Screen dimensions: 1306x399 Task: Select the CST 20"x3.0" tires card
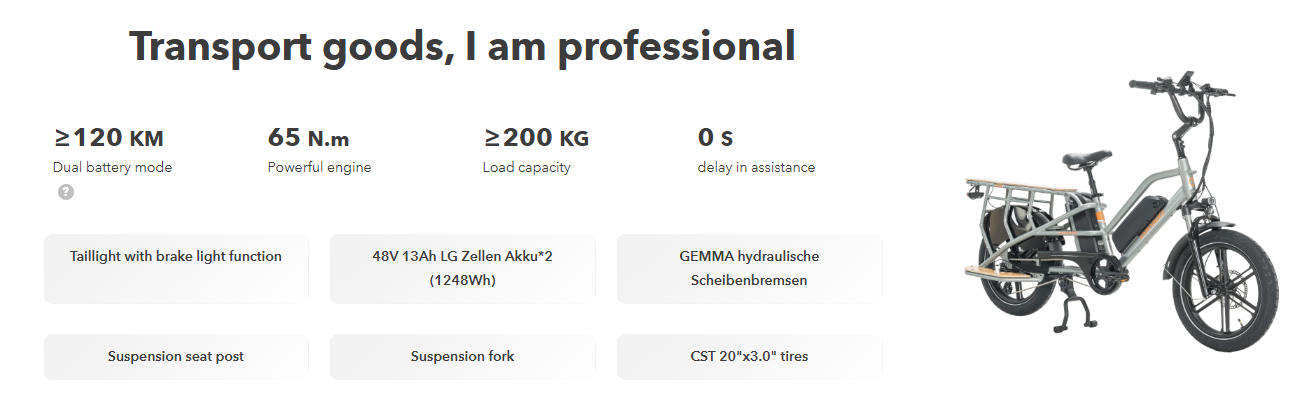click(749, 357)
